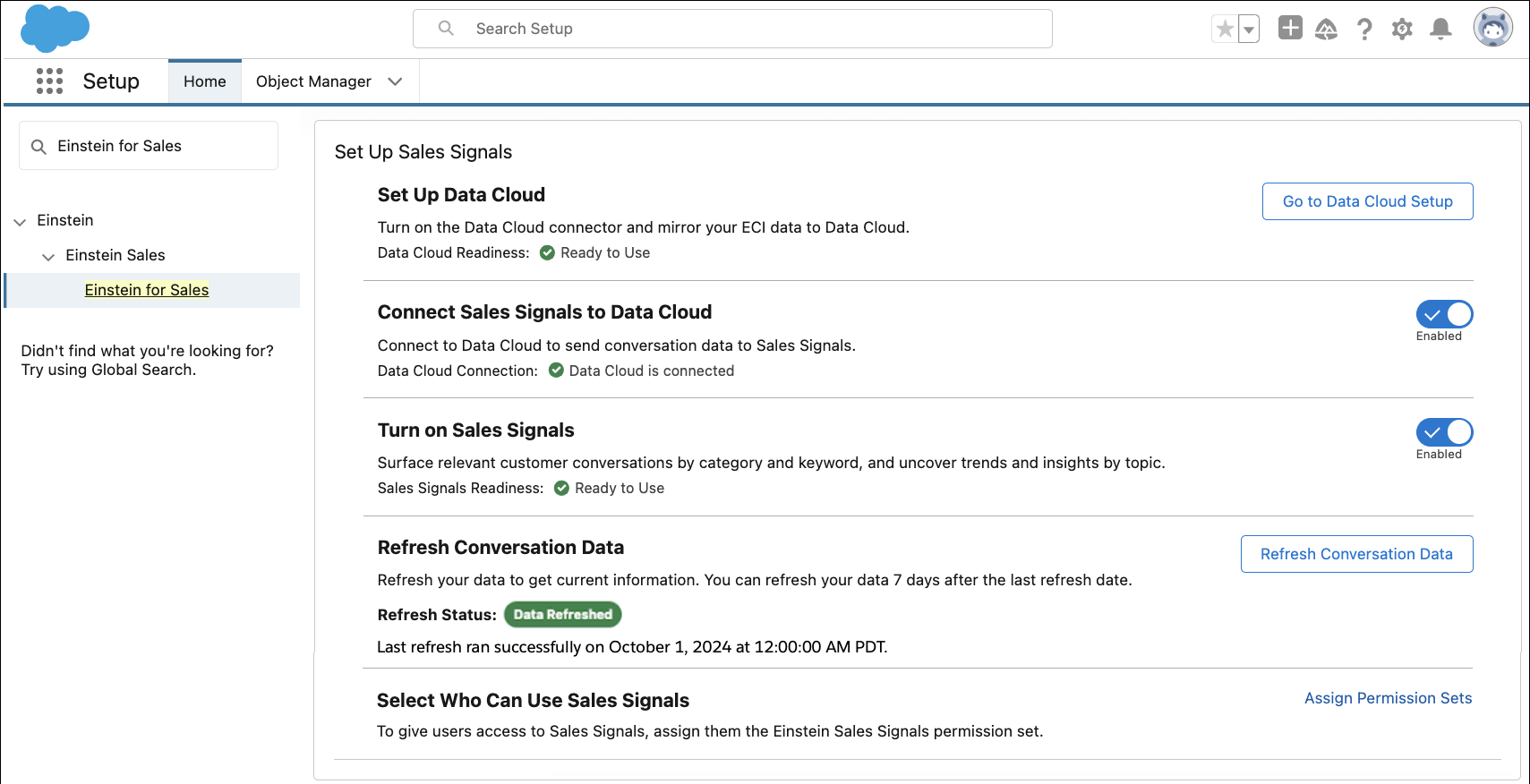Click the Search Setup magnifier icon
Screen dimensions: 1530x784
pyautogui.click(x=446, y=29)
